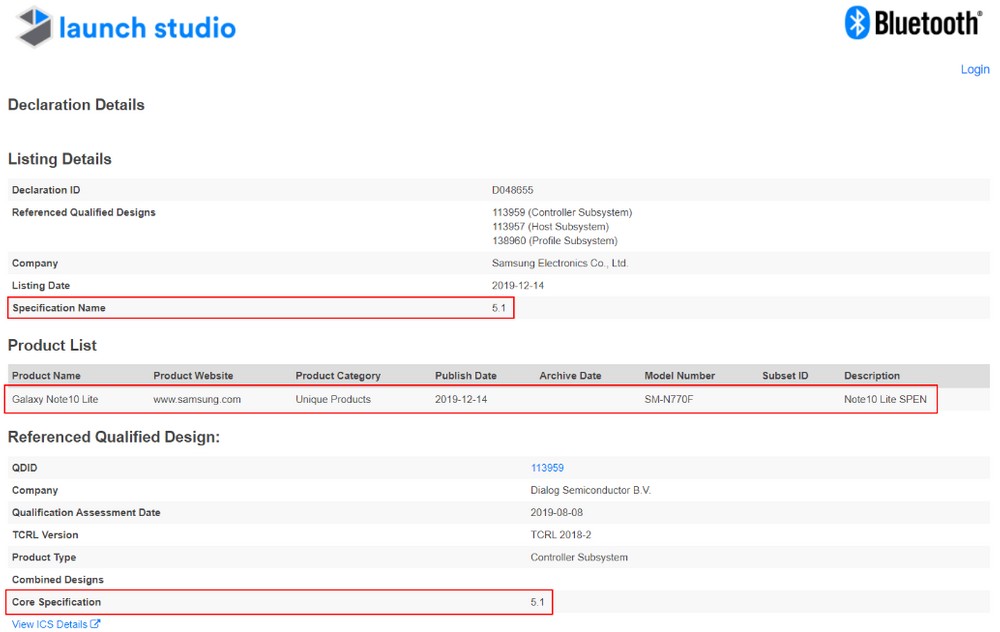Viewport: 1000px width, 632px height.
Task: Click the launch studio title text
Action: [x=147, y=27]
